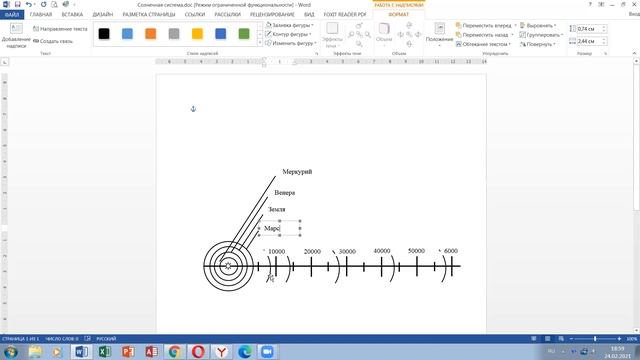Click the Save icon in quick access toolbar
Screen dimensions: 640x360
18,4
